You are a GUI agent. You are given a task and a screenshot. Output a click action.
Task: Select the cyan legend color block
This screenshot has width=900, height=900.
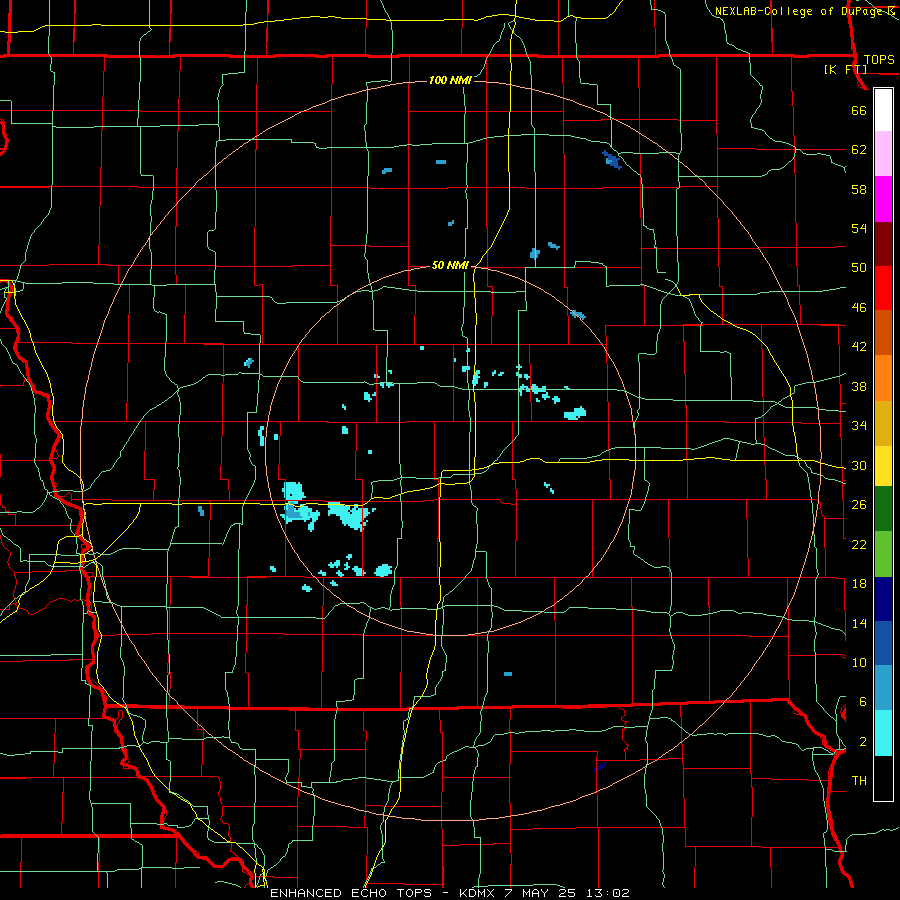pos(883,733)
